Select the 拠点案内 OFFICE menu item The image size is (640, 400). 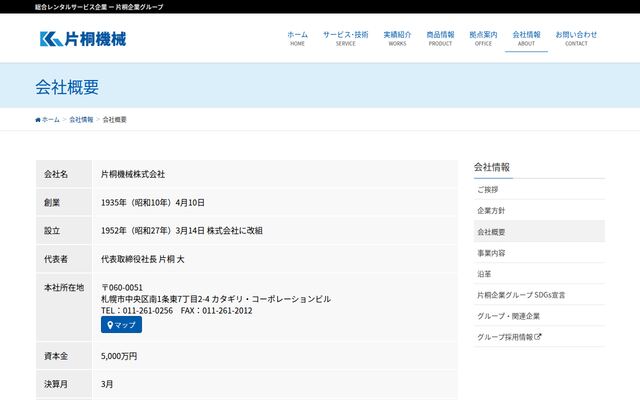point(483,38)
